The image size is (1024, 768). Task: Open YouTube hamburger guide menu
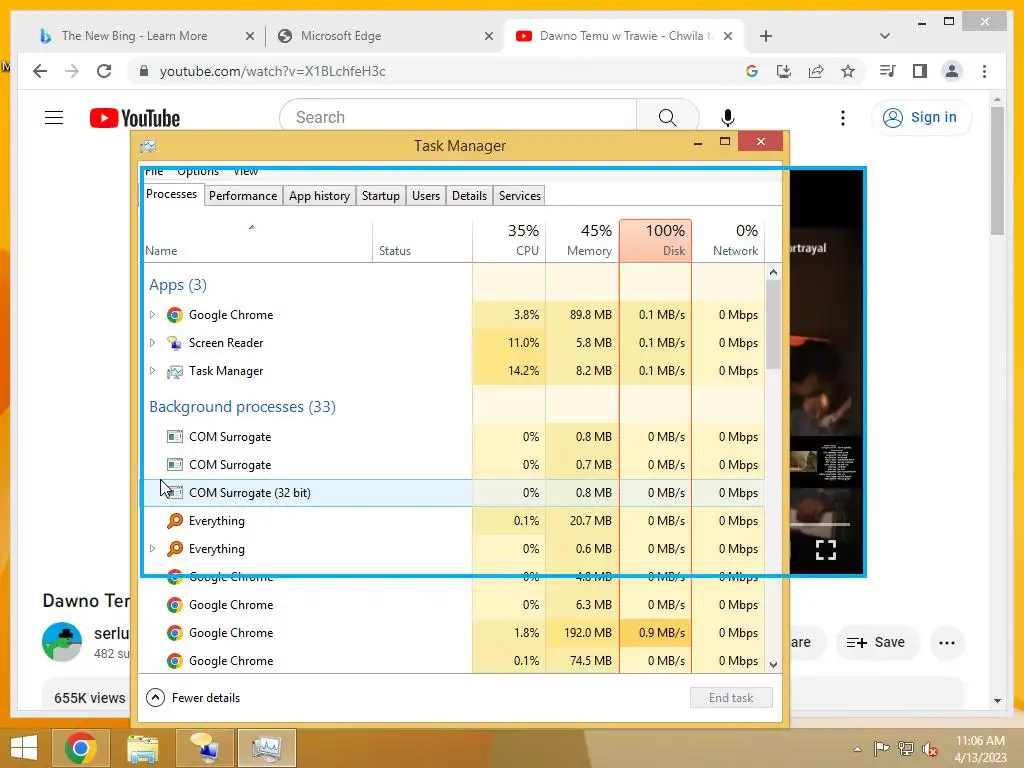click(54, 118)
